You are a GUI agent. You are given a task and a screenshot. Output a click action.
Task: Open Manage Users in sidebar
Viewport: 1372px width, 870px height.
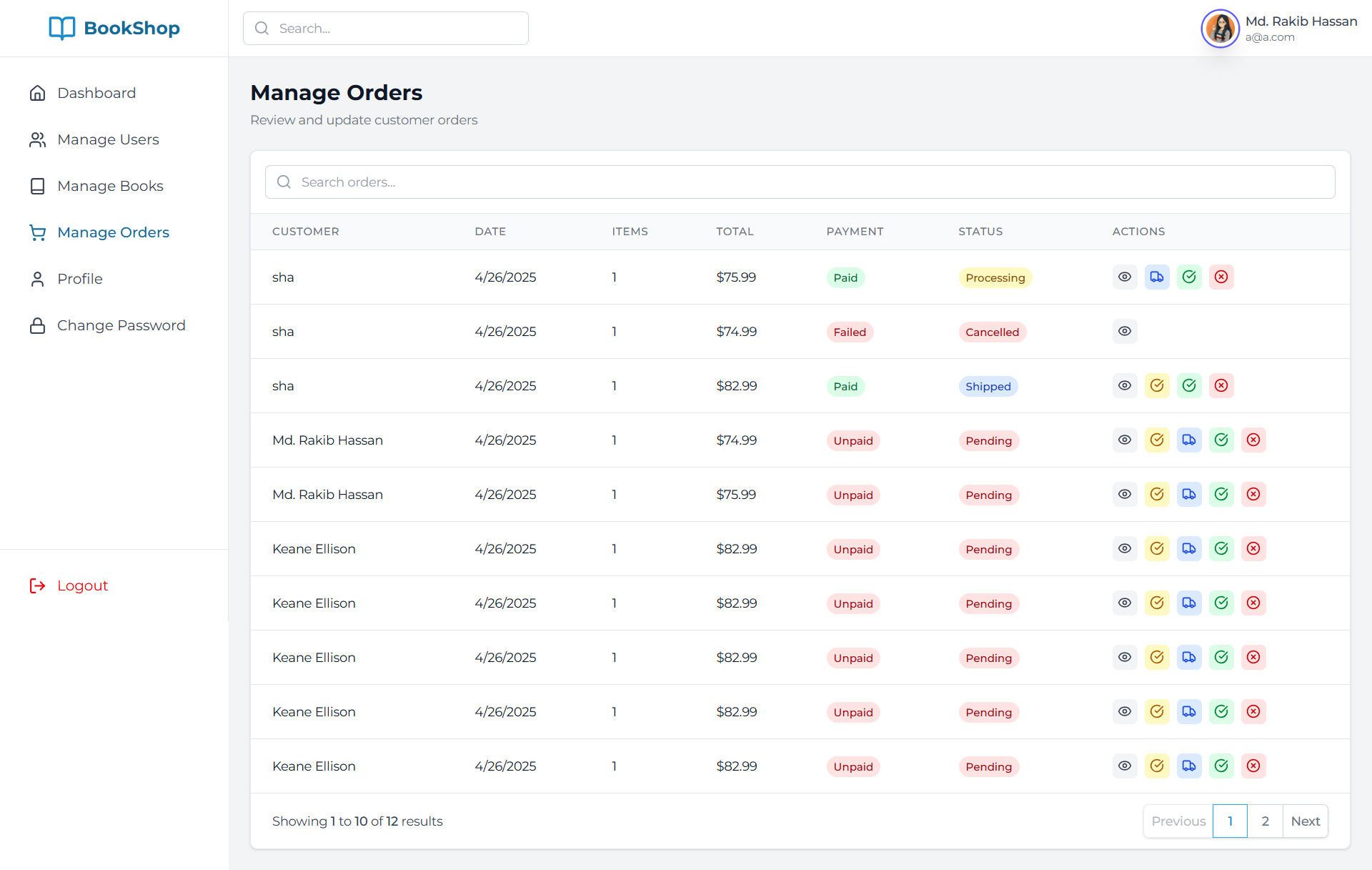(108, 139)
